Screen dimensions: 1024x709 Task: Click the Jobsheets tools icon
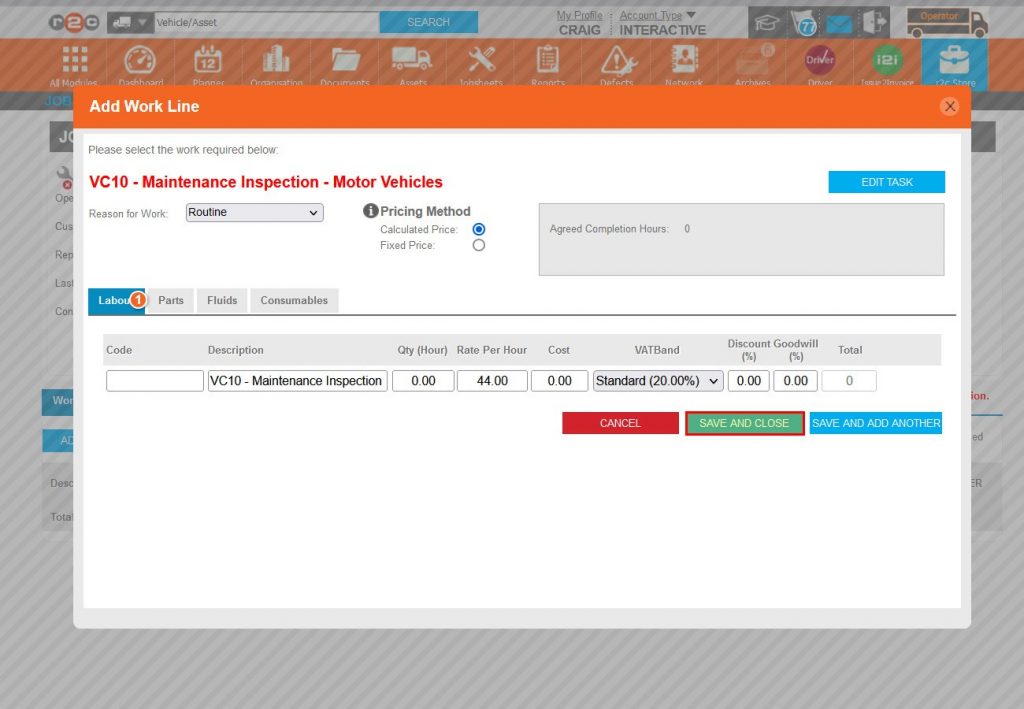coord(481,62)
